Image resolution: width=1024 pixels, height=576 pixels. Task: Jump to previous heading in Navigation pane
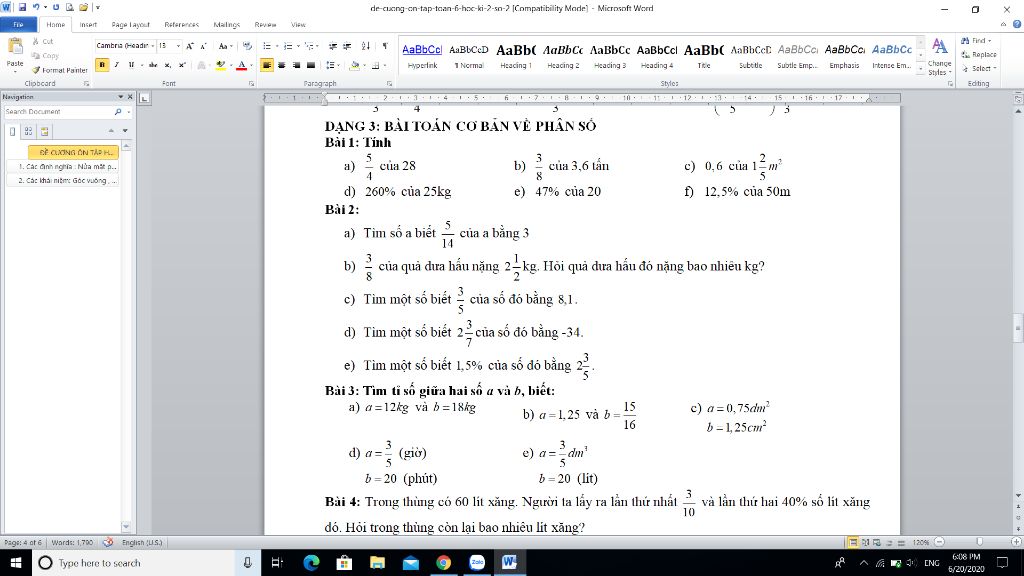point(111,131)
